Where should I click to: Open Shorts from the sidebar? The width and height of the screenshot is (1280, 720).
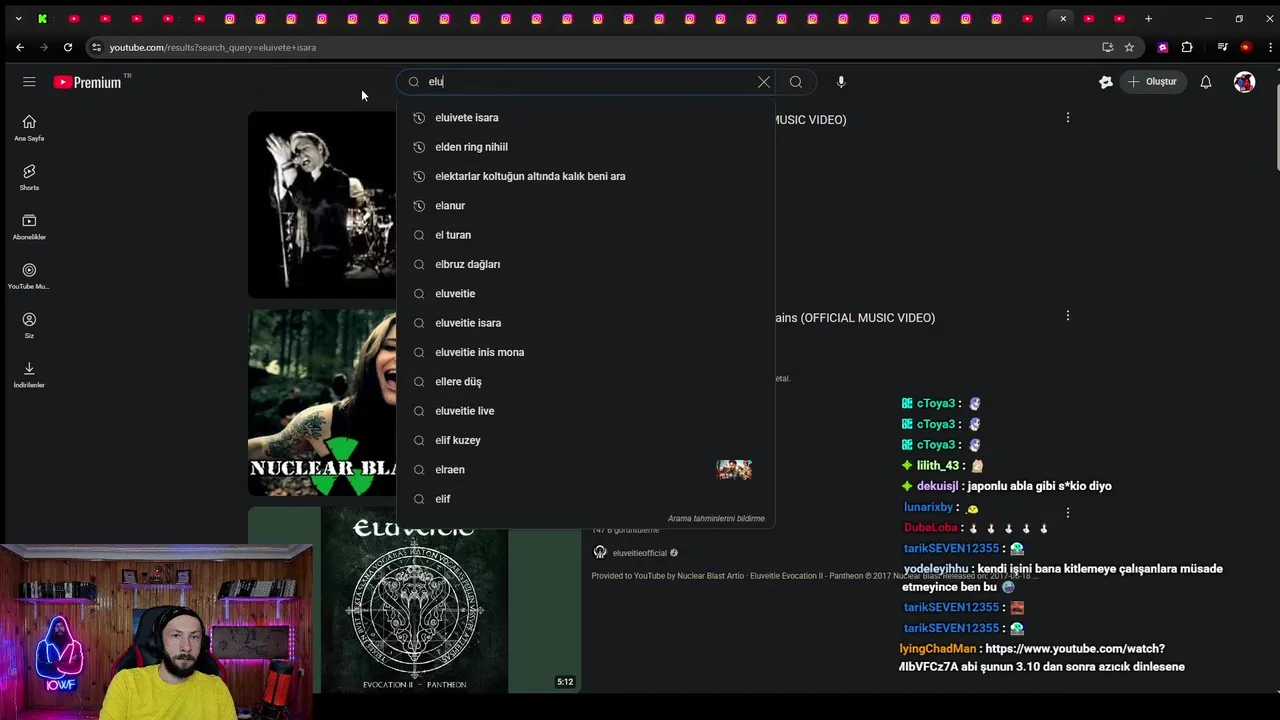(29, 177)
